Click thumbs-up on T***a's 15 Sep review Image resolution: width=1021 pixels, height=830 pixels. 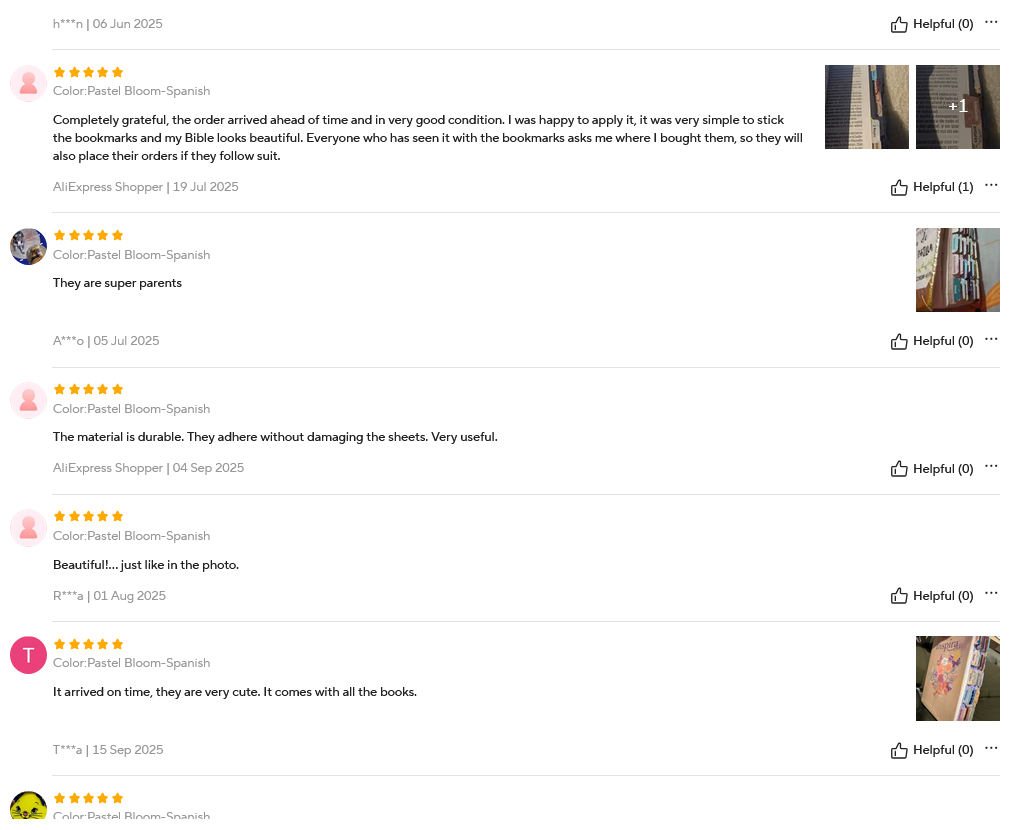click(899, 750)
